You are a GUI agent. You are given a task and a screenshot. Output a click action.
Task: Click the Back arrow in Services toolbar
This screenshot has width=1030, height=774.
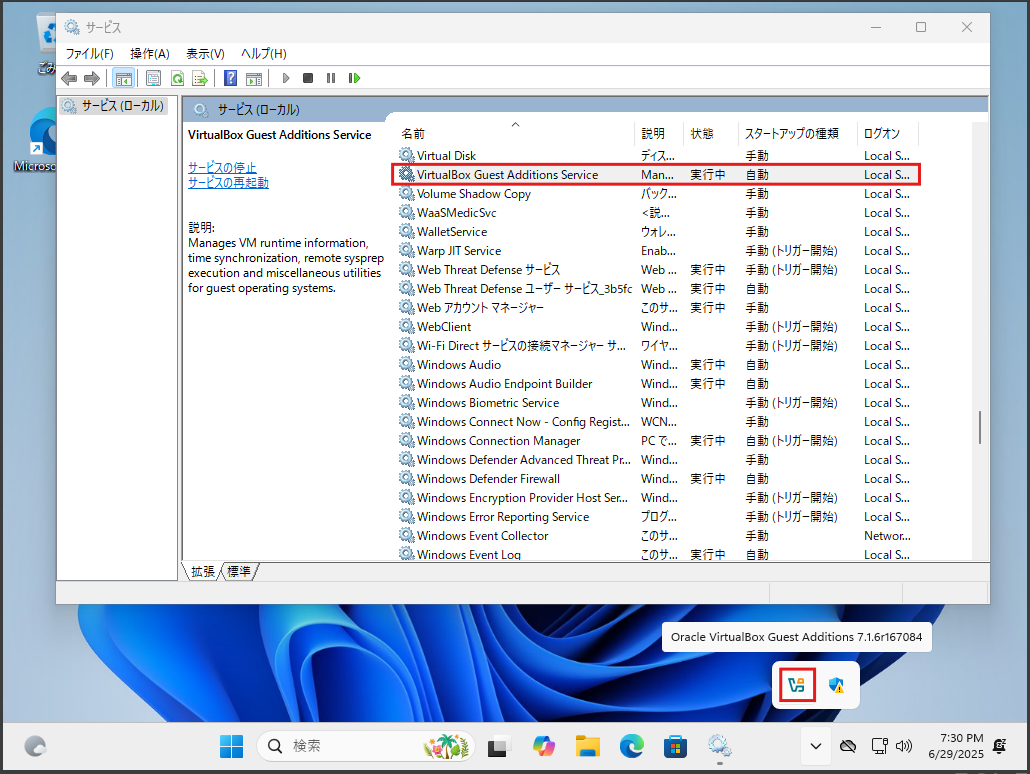tap(69, 79)
